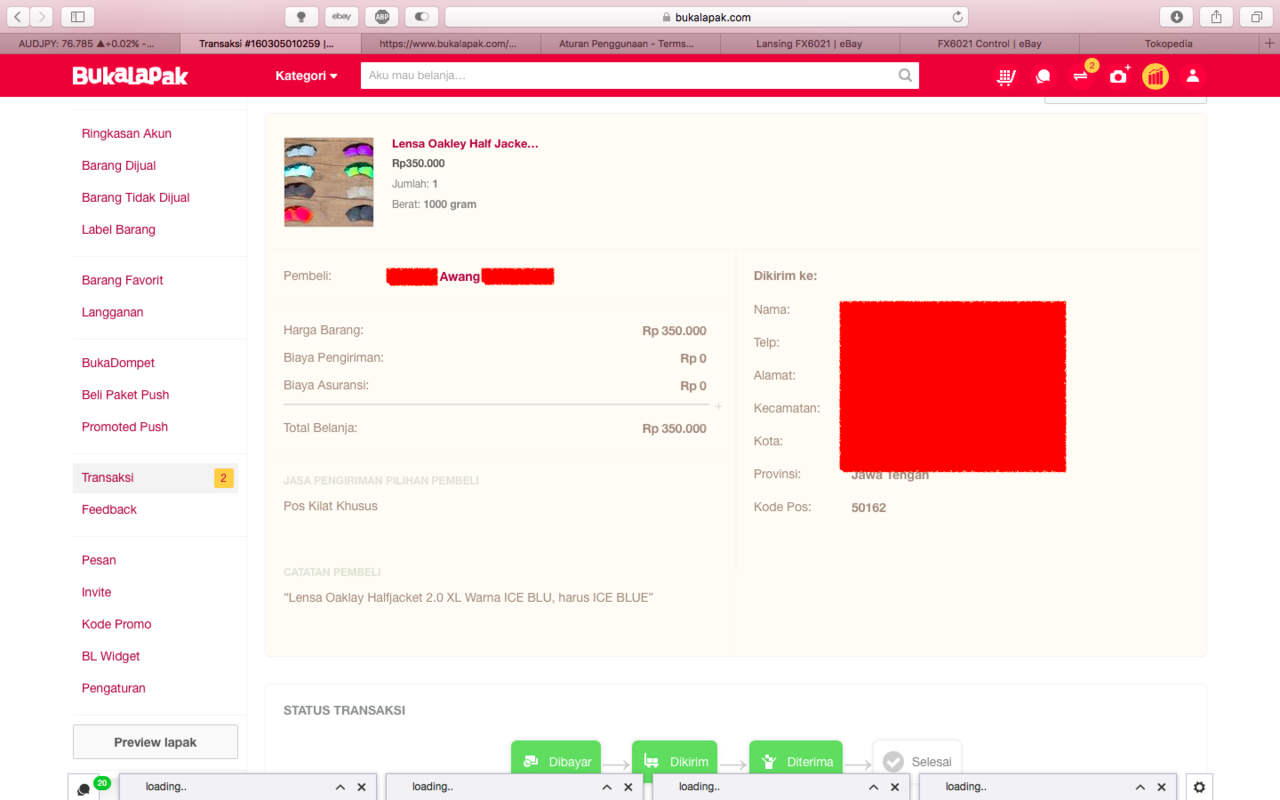Image resolution: width=1280 pixels, height=800 pixels.
Task: Open Ringkasan Akun in sidebar
Action: pyautogui.click(x=127, y=133)
